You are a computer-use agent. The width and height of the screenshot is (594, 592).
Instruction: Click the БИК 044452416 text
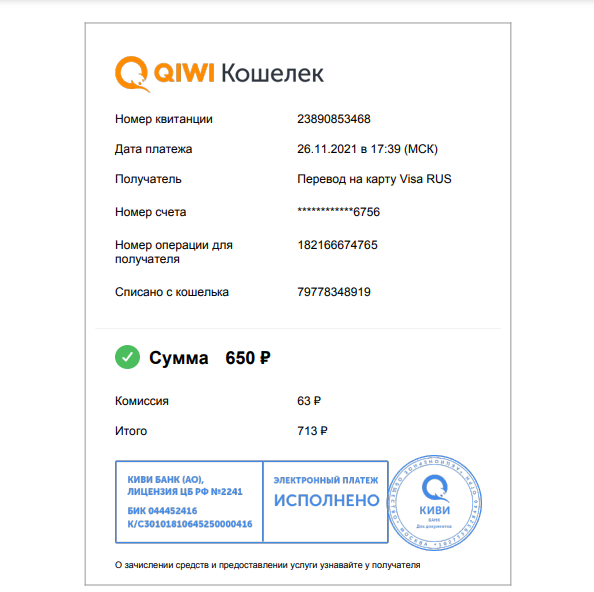162,511
